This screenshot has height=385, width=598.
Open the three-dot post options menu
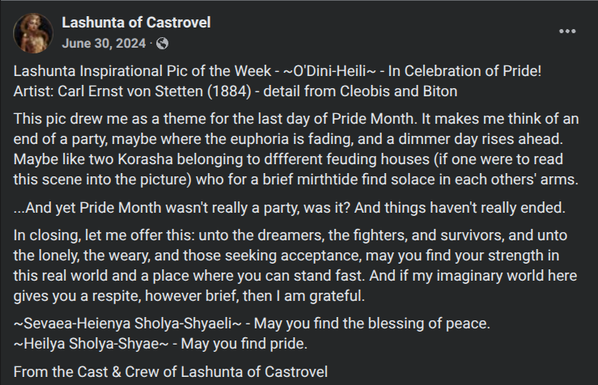point(567,31)
